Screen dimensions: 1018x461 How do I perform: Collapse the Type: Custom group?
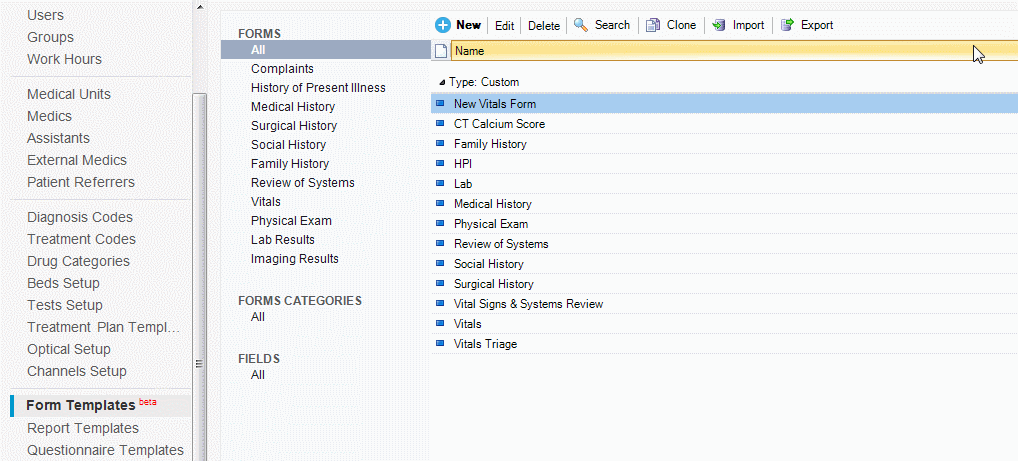(x=442, y=82)
